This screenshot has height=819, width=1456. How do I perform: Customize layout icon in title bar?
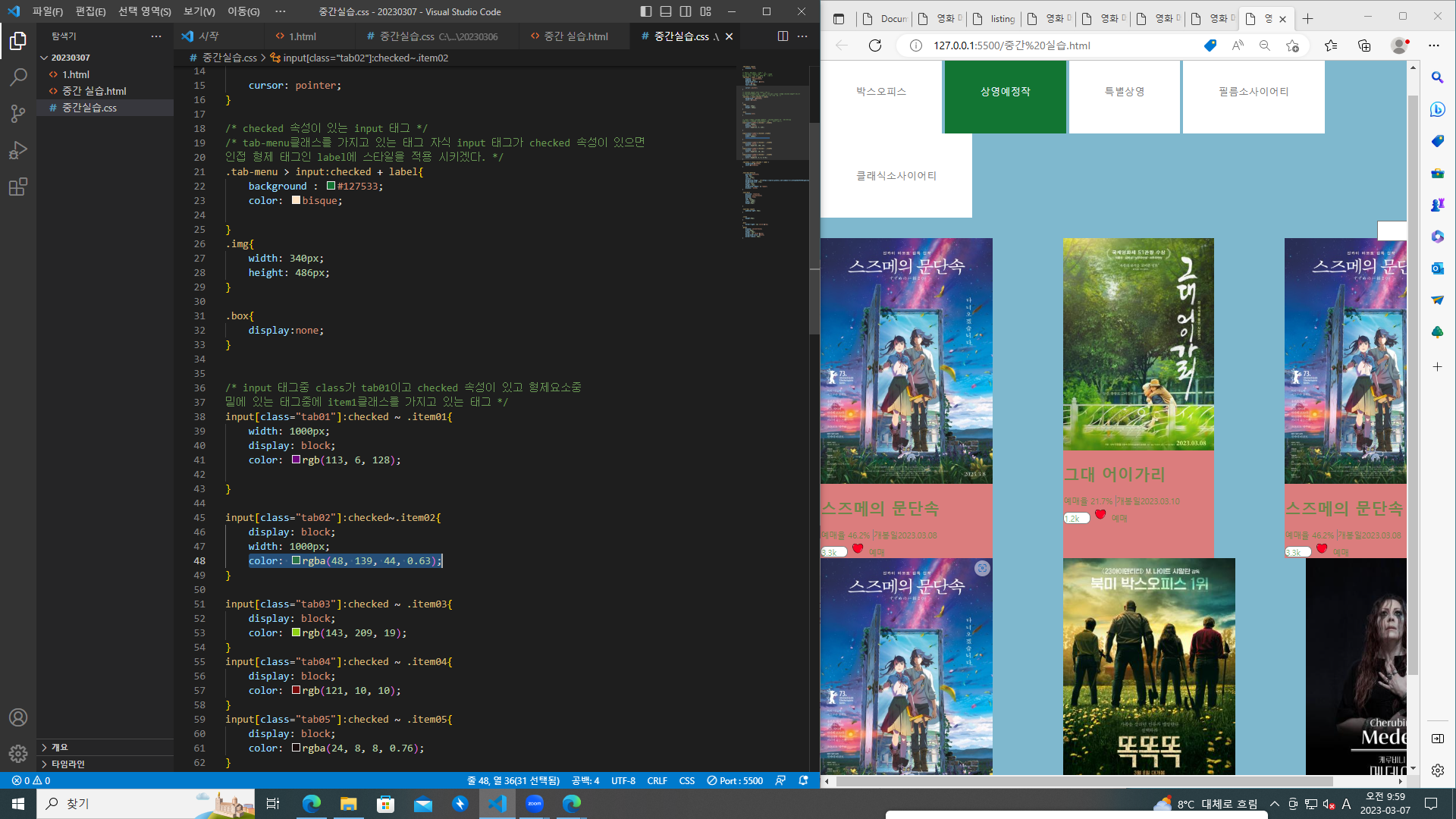coord(706,11)
